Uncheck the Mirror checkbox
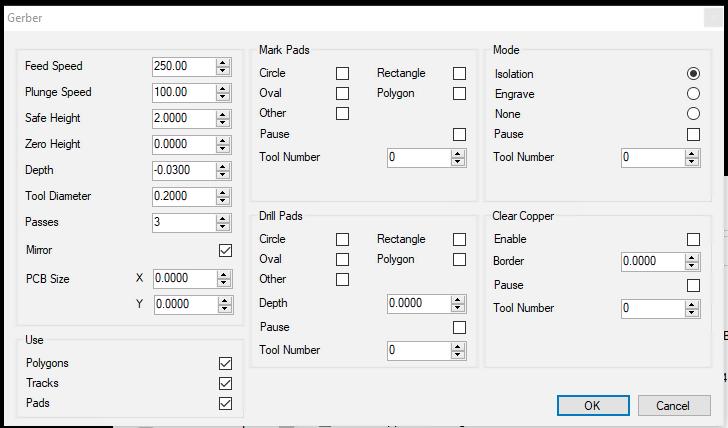 click(225, 250)
